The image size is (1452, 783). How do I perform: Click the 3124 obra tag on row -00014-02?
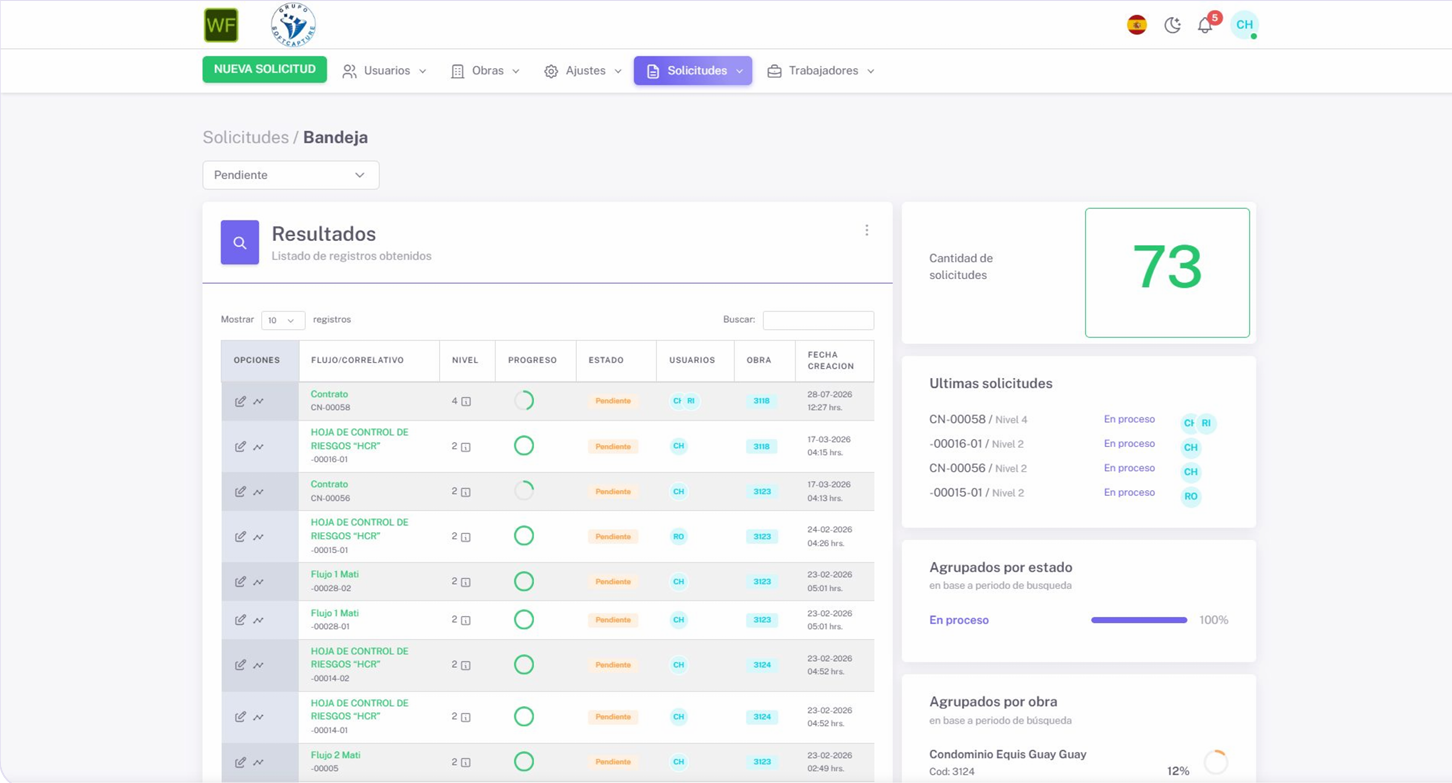pos(762,664)
